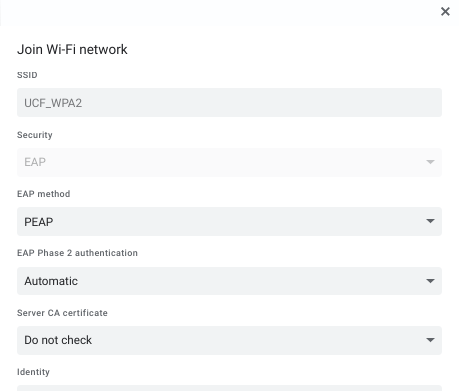The width and height of the screenshot is (459, 391).
Task: Open the EAP method dropdown
Action: 229,222
